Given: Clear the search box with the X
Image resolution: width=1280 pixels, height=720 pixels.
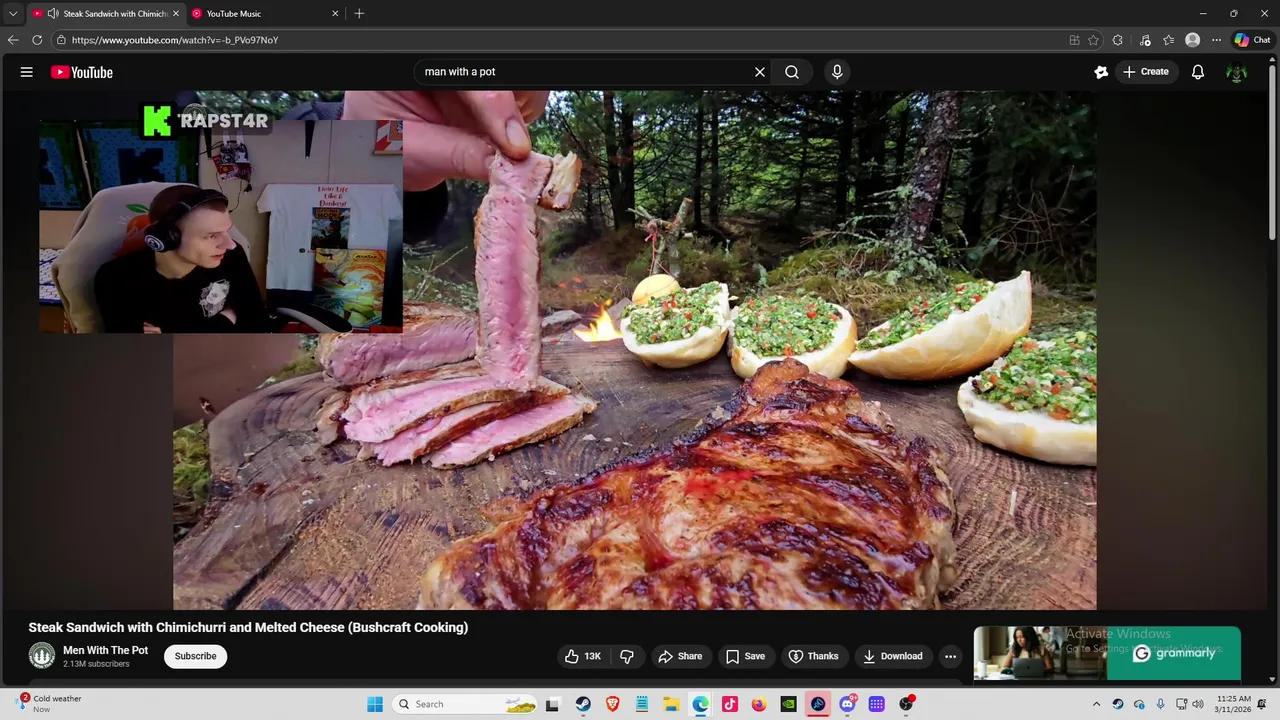Looking at the screenshot, I should (x=759, y=72).
